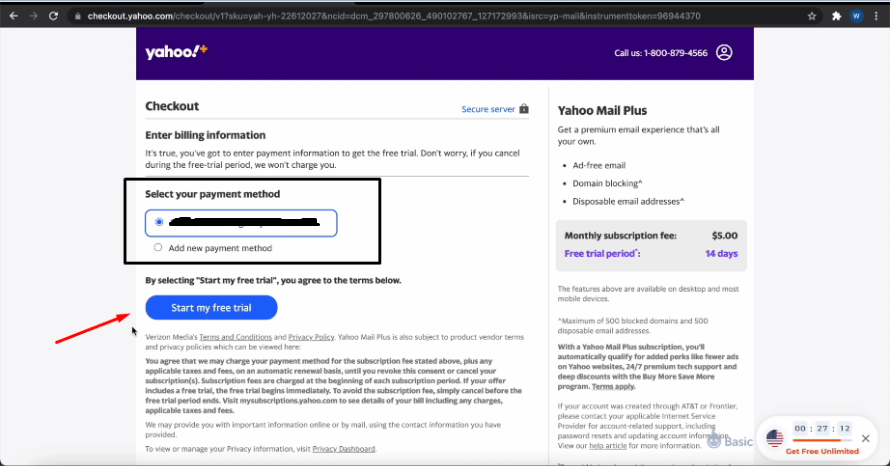Click the Disposable email addresses bullet
Image resolution: width=890 pixels, height=466 pixels.
coord(628,201)
